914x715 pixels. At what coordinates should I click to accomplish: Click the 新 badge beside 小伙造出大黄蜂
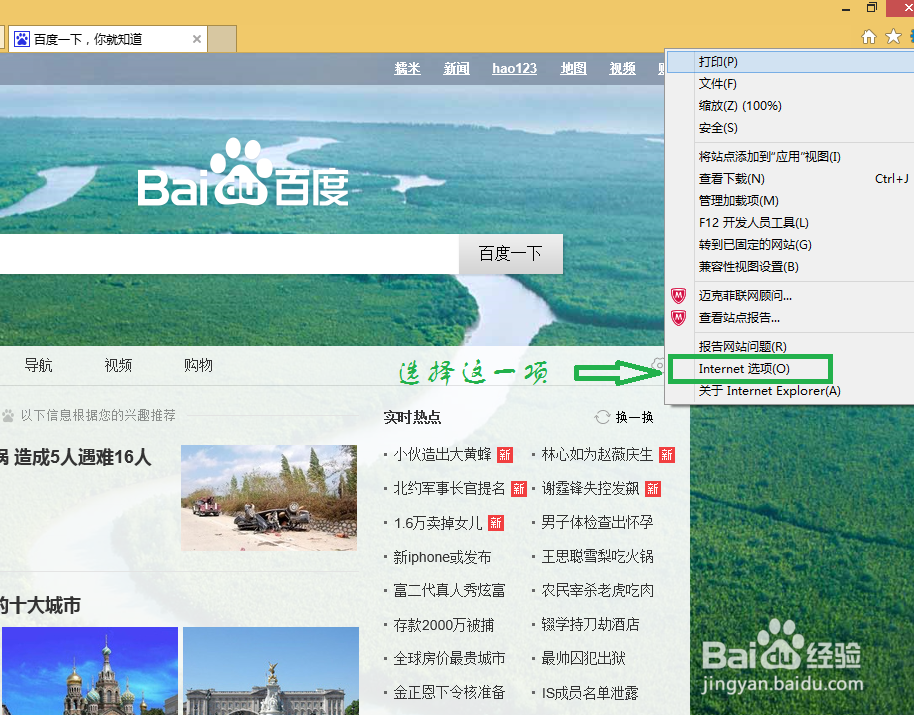[x=503, y=455]
